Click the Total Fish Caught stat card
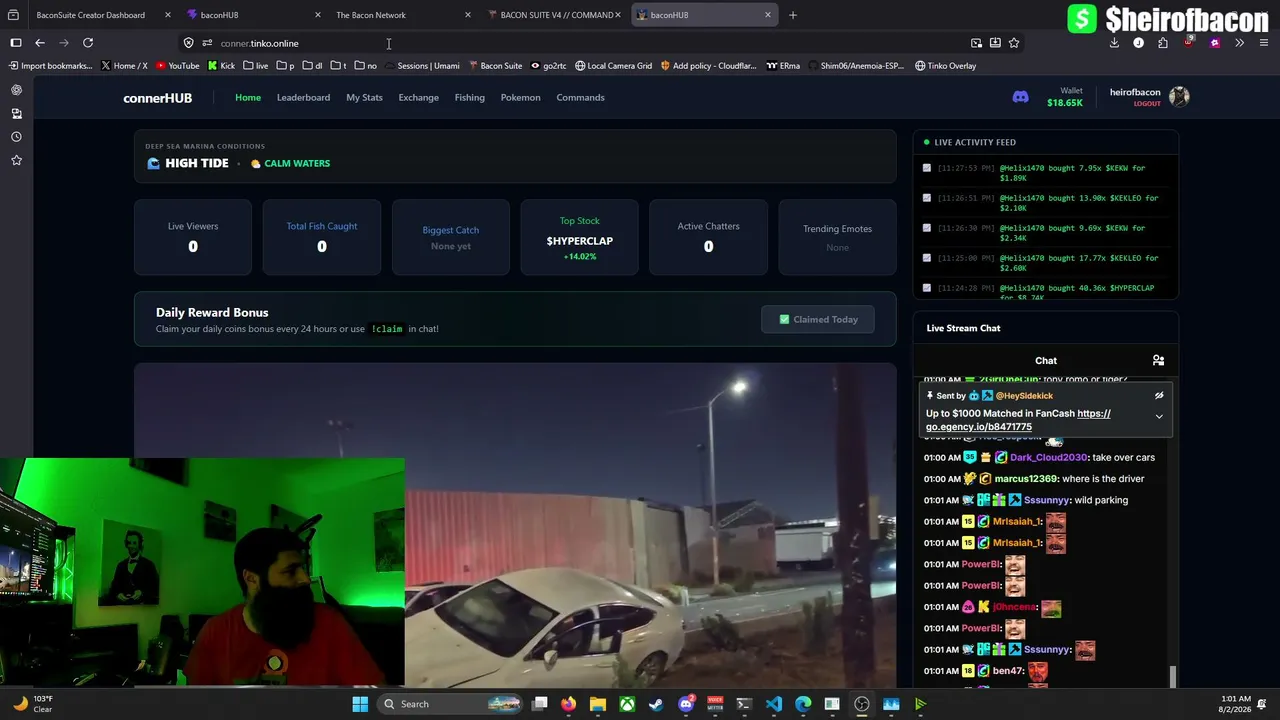Screen dimensions: 1280x720 pyautogui.click(x=322, y=237)
